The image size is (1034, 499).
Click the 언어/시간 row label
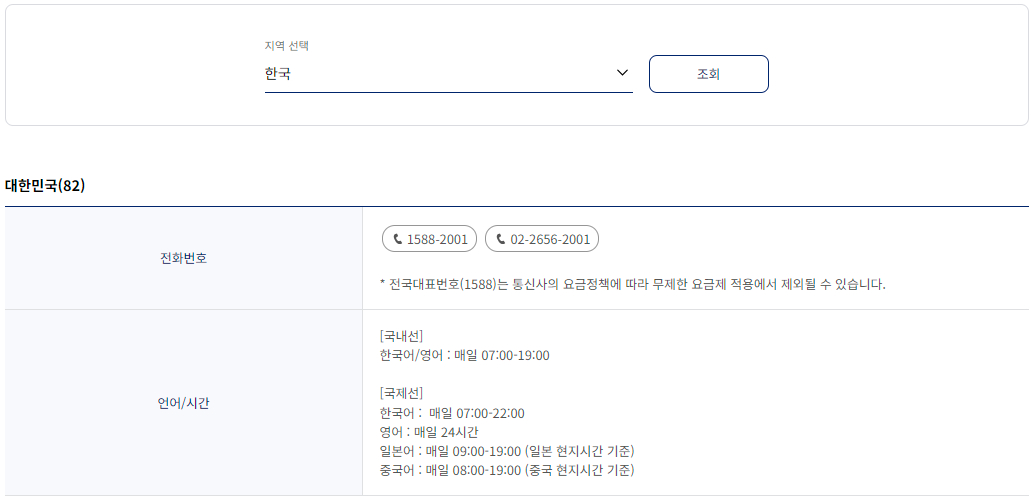pyautogui.click(x=184, y=403)
